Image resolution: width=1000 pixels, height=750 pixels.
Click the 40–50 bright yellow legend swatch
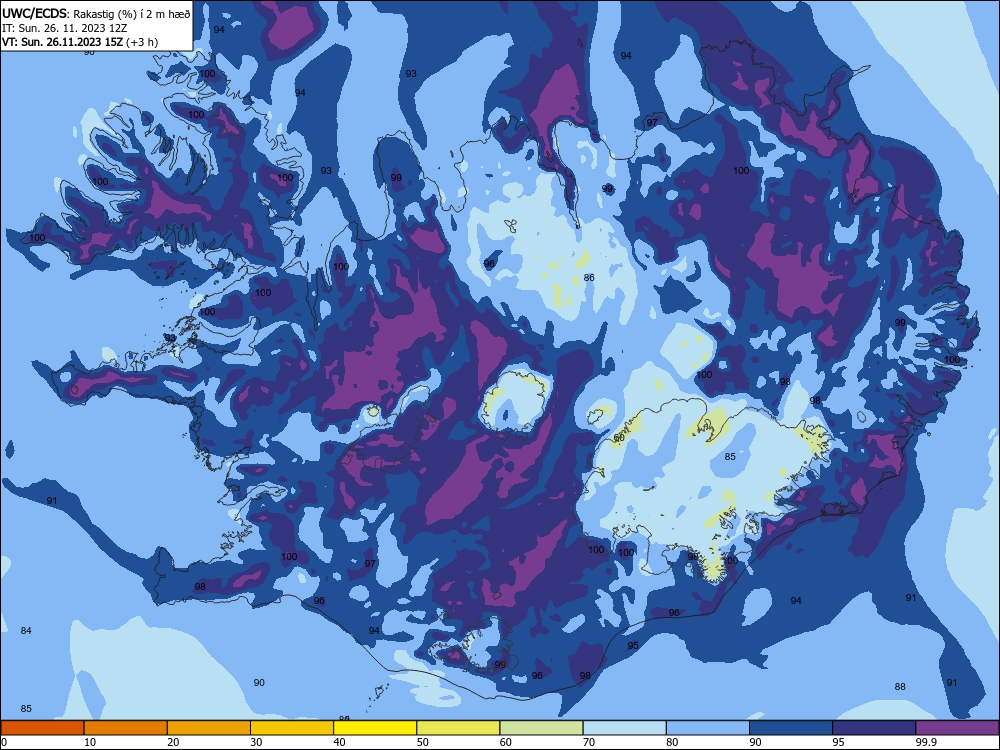375,728
